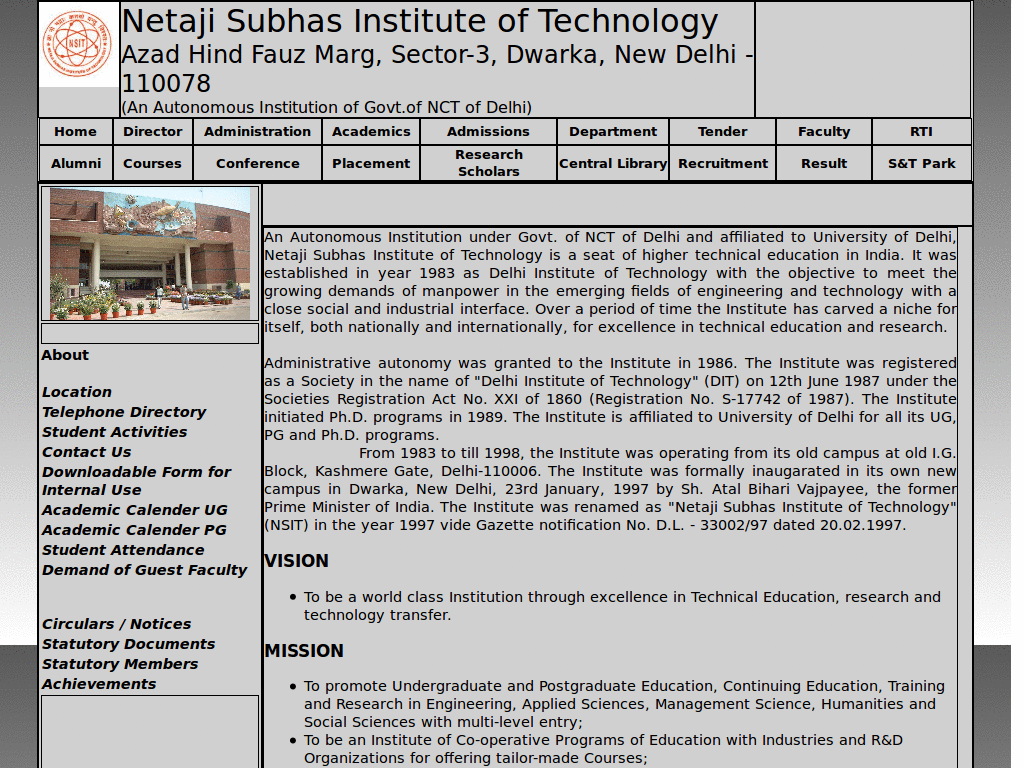Viewport: 1024px width, 768px height.
Task: Select the Conference menu item
Action: coord(258,163)
